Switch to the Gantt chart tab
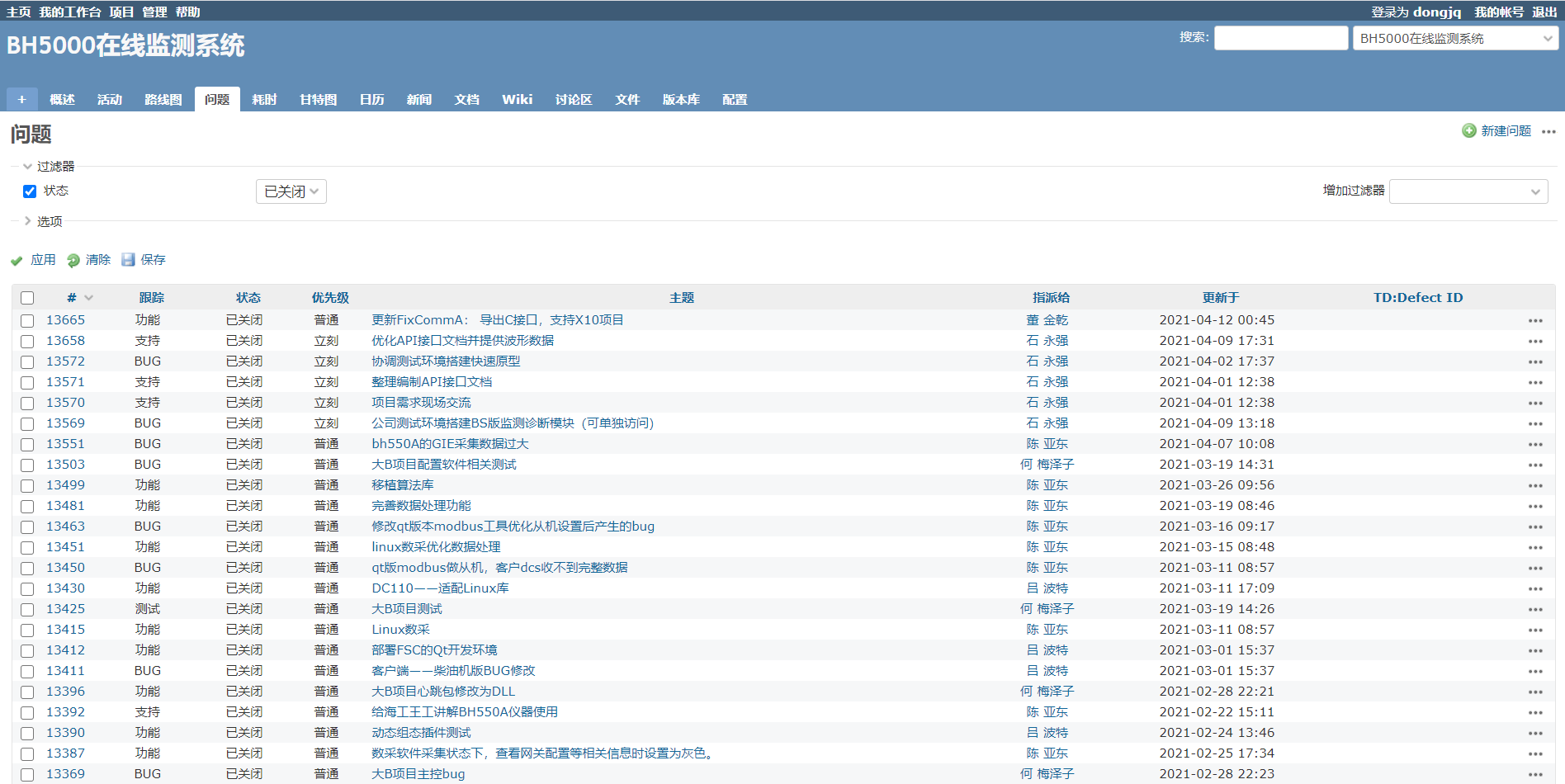1565x784 pixels. tap(318, 100)
